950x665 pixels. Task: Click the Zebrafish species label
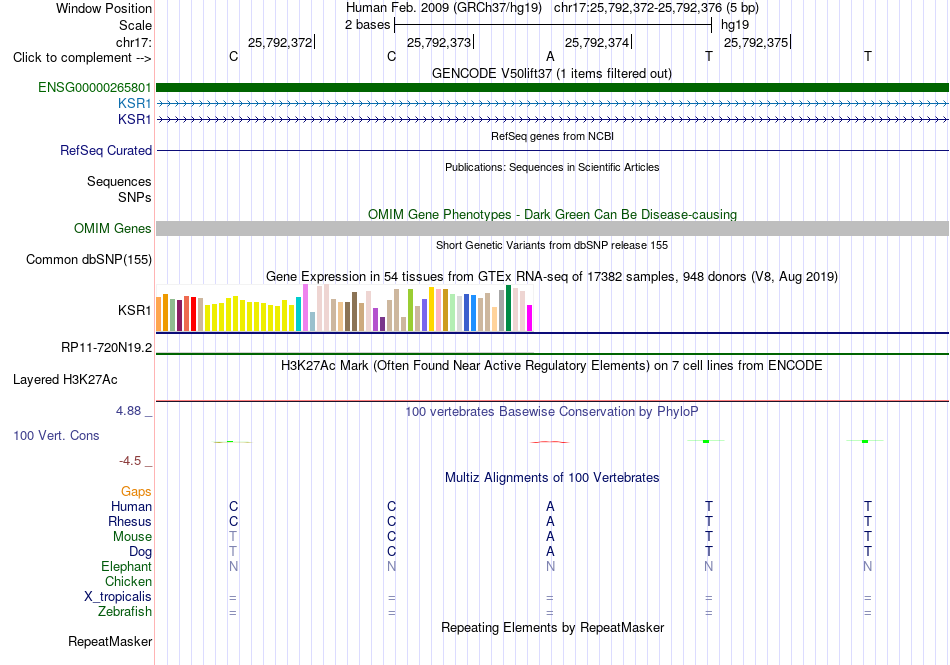(x=125, y=612)
